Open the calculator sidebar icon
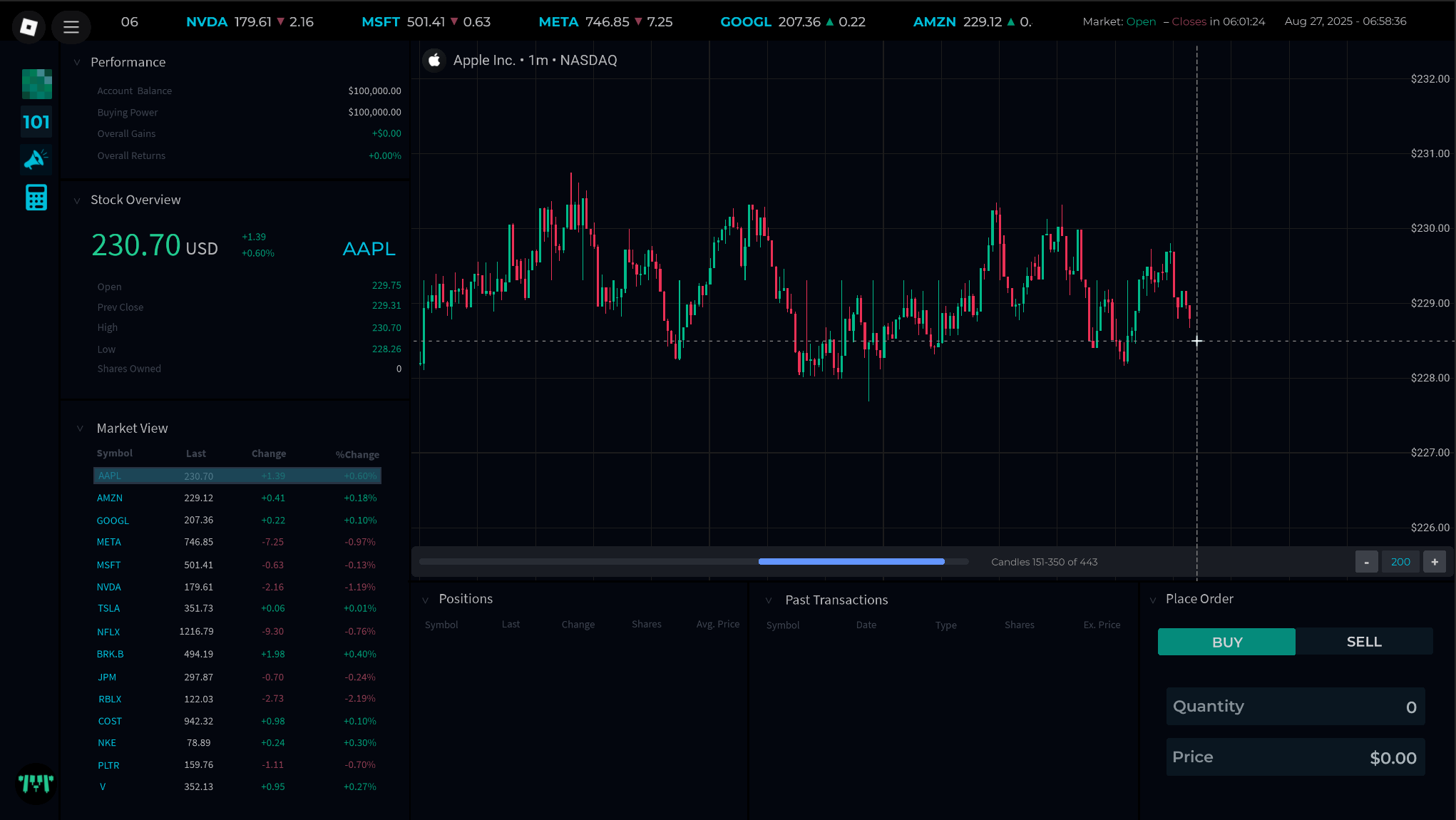 pyautogui.click(x=36, y=198)
